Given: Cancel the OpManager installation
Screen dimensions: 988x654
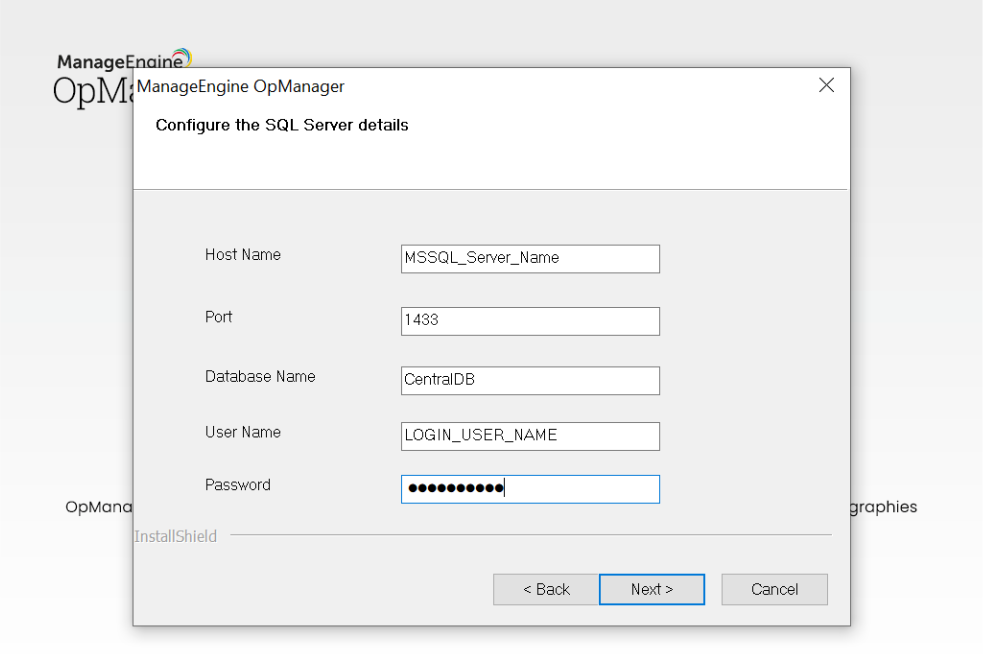Looking at the screenshot, I should tap(774, 590).
